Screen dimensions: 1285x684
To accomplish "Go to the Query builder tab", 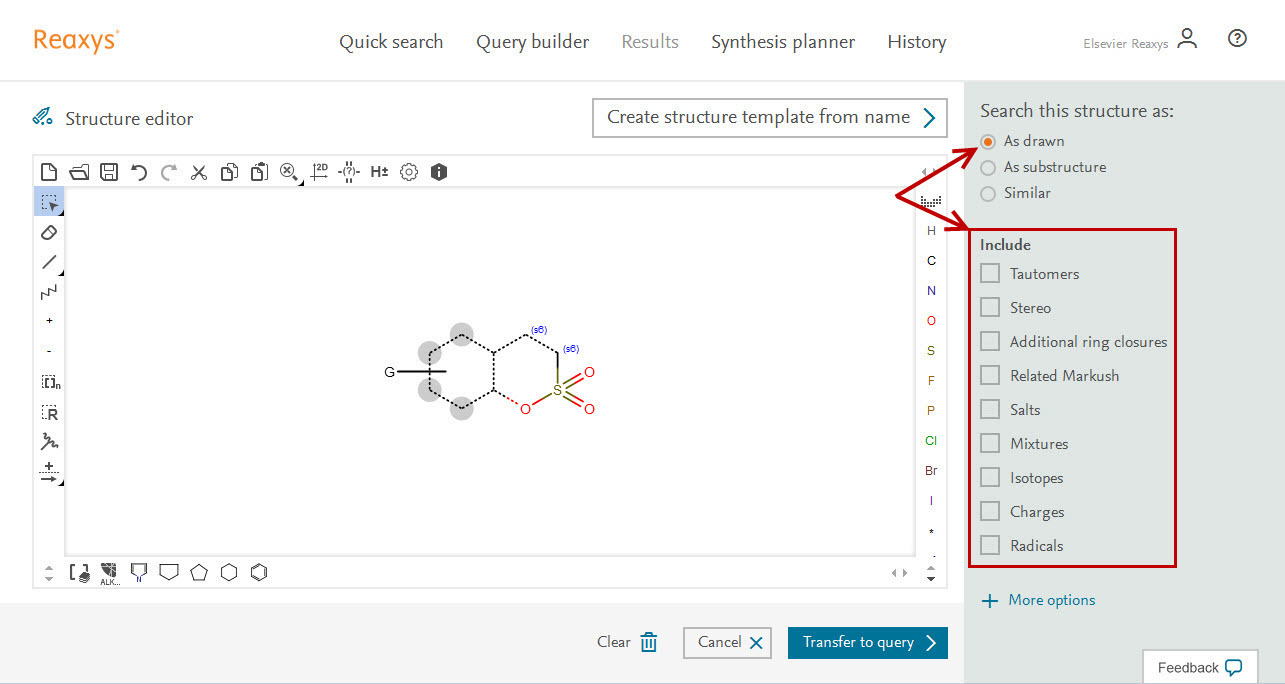I will click(x=532, y=42).
